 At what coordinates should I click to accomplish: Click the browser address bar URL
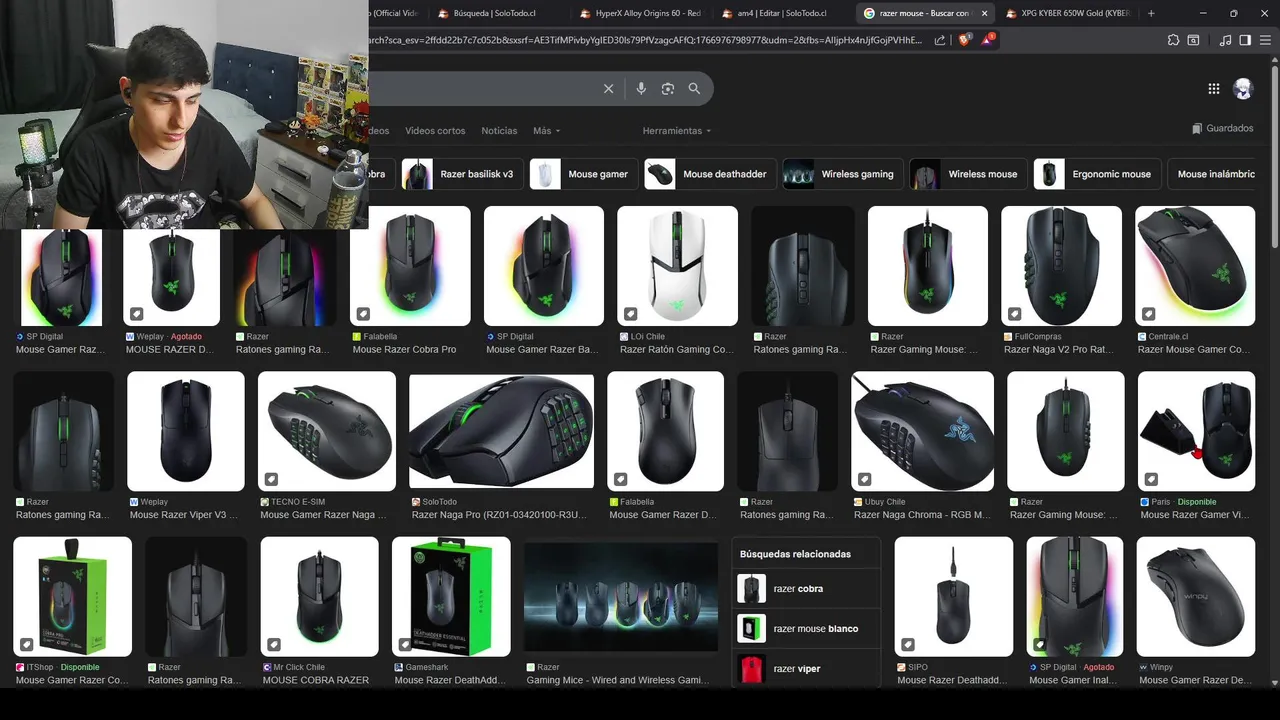coord(646,40)
